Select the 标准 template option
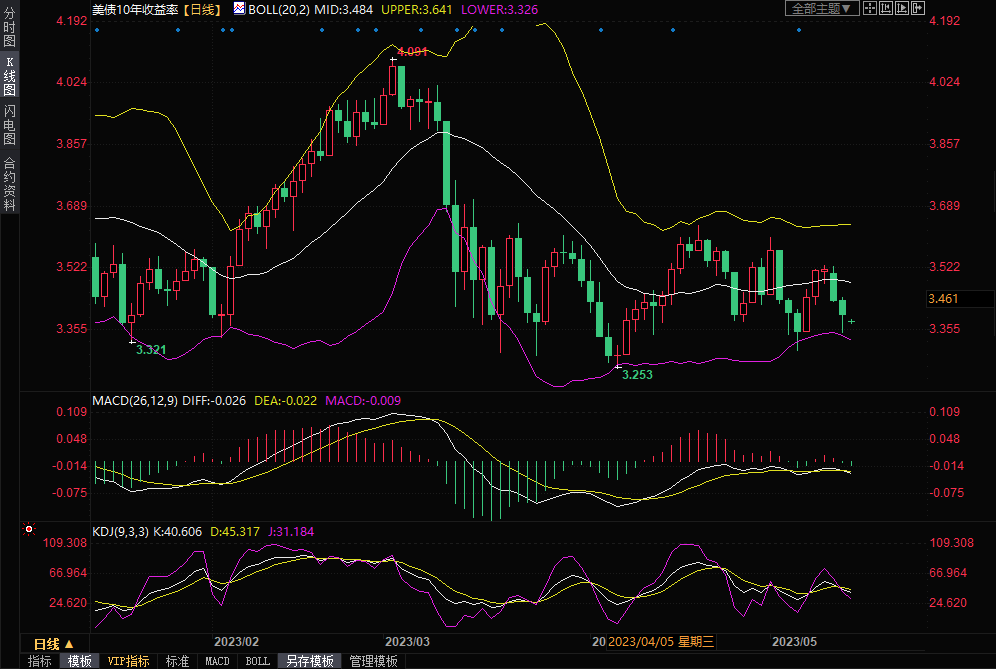The image size is (996, 669). 177,661
